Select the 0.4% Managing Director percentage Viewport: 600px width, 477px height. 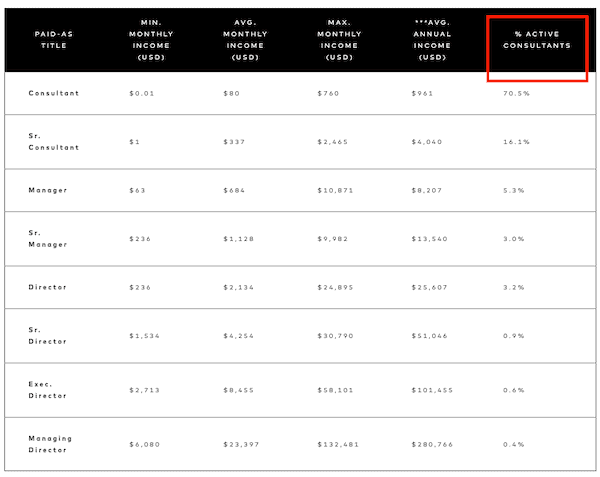click(x=514, y=444)
